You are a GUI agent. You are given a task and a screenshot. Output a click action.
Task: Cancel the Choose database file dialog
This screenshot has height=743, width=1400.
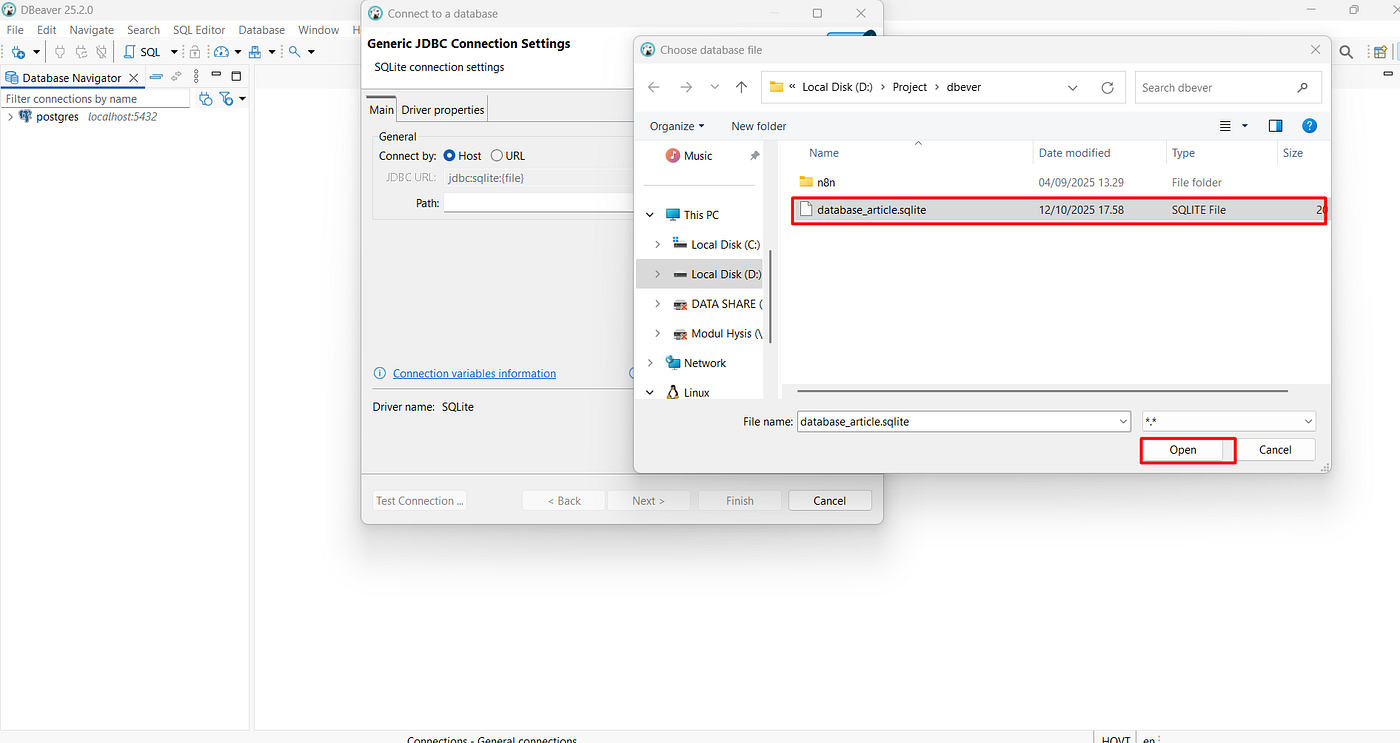click(x=1275, y=450)
